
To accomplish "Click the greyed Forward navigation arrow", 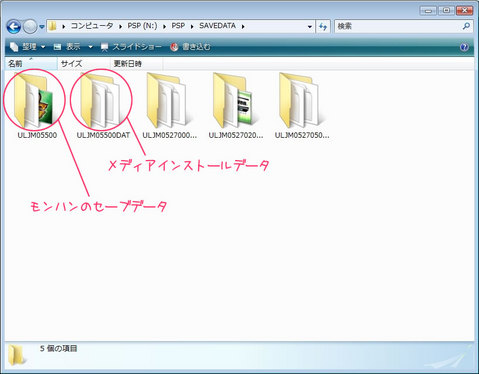I will coord(30,27).
